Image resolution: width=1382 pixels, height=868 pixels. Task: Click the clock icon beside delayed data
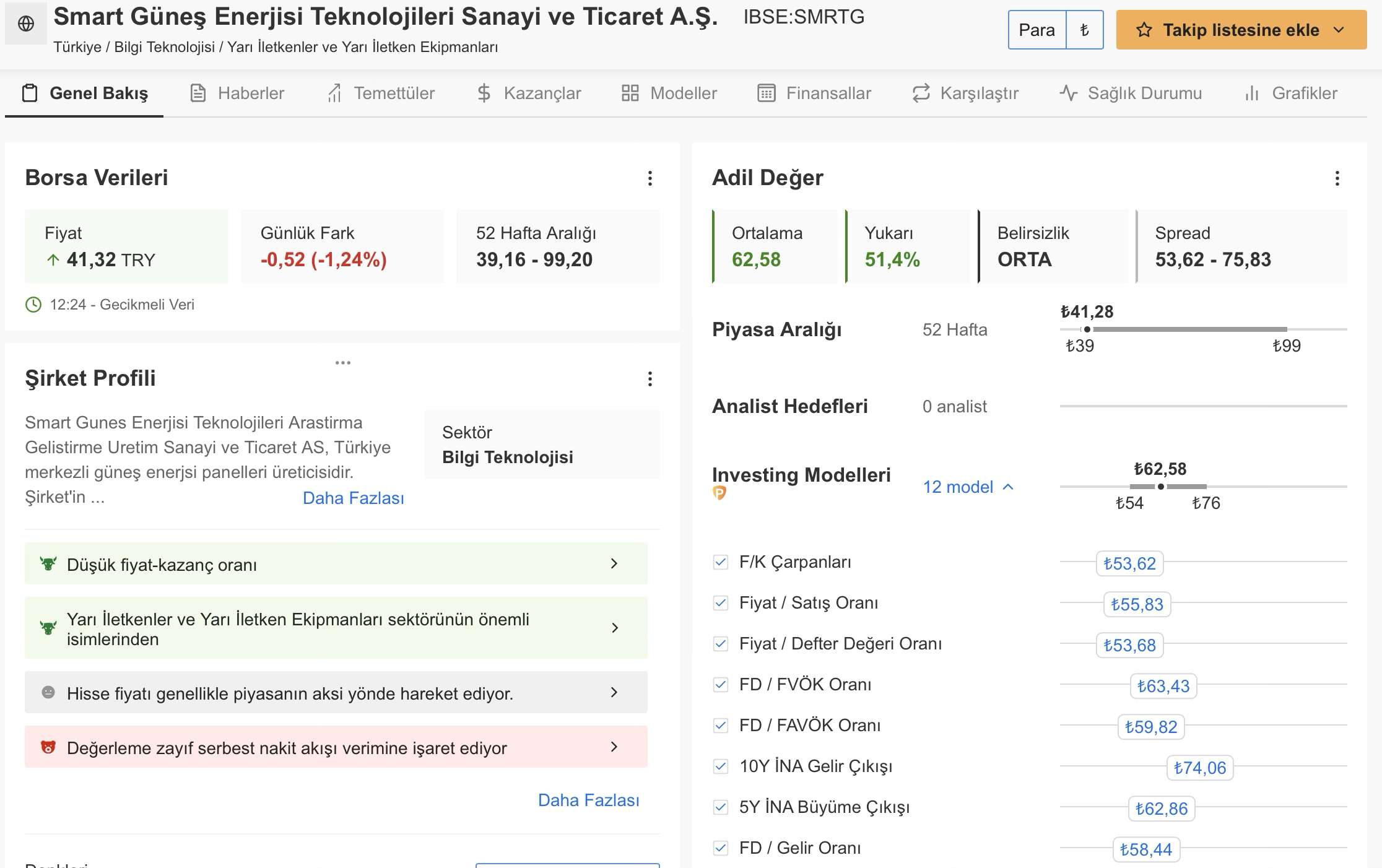point(33,305)
